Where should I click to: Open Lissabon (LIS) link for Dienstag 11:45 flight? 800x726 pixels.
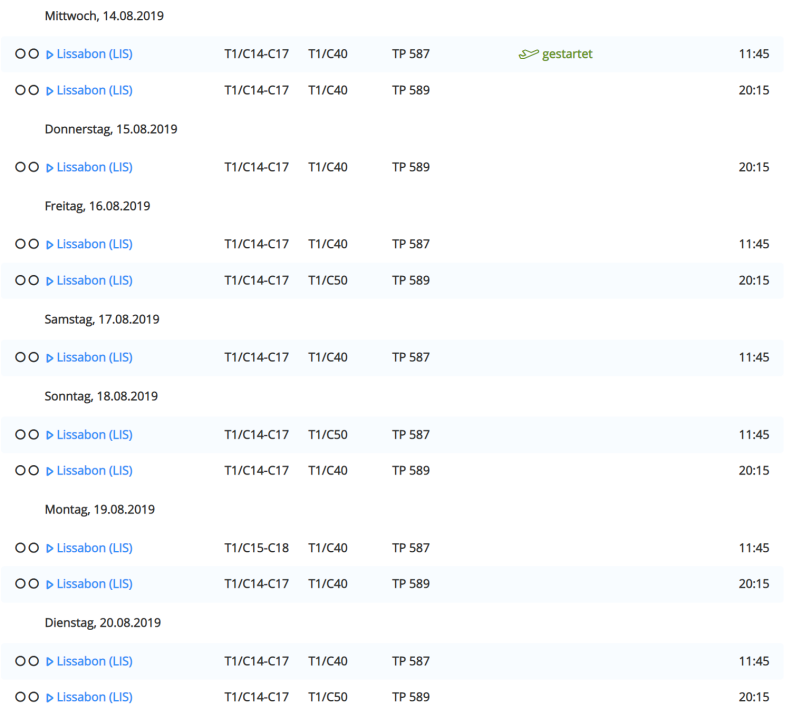pos(94,661)
